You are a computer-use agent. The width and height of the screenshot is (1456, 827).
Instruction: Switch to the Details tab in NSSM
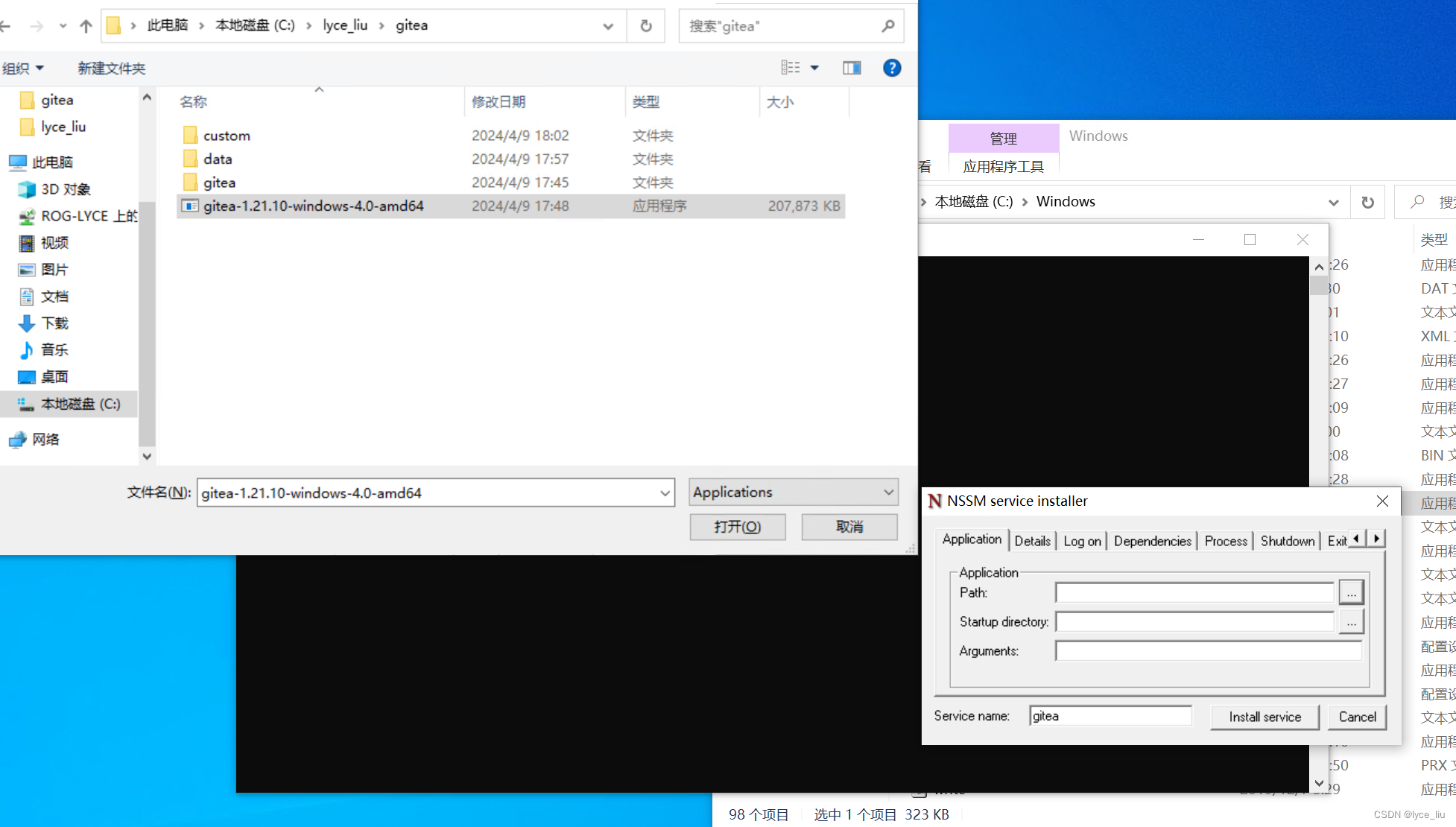coord(1033,541)
